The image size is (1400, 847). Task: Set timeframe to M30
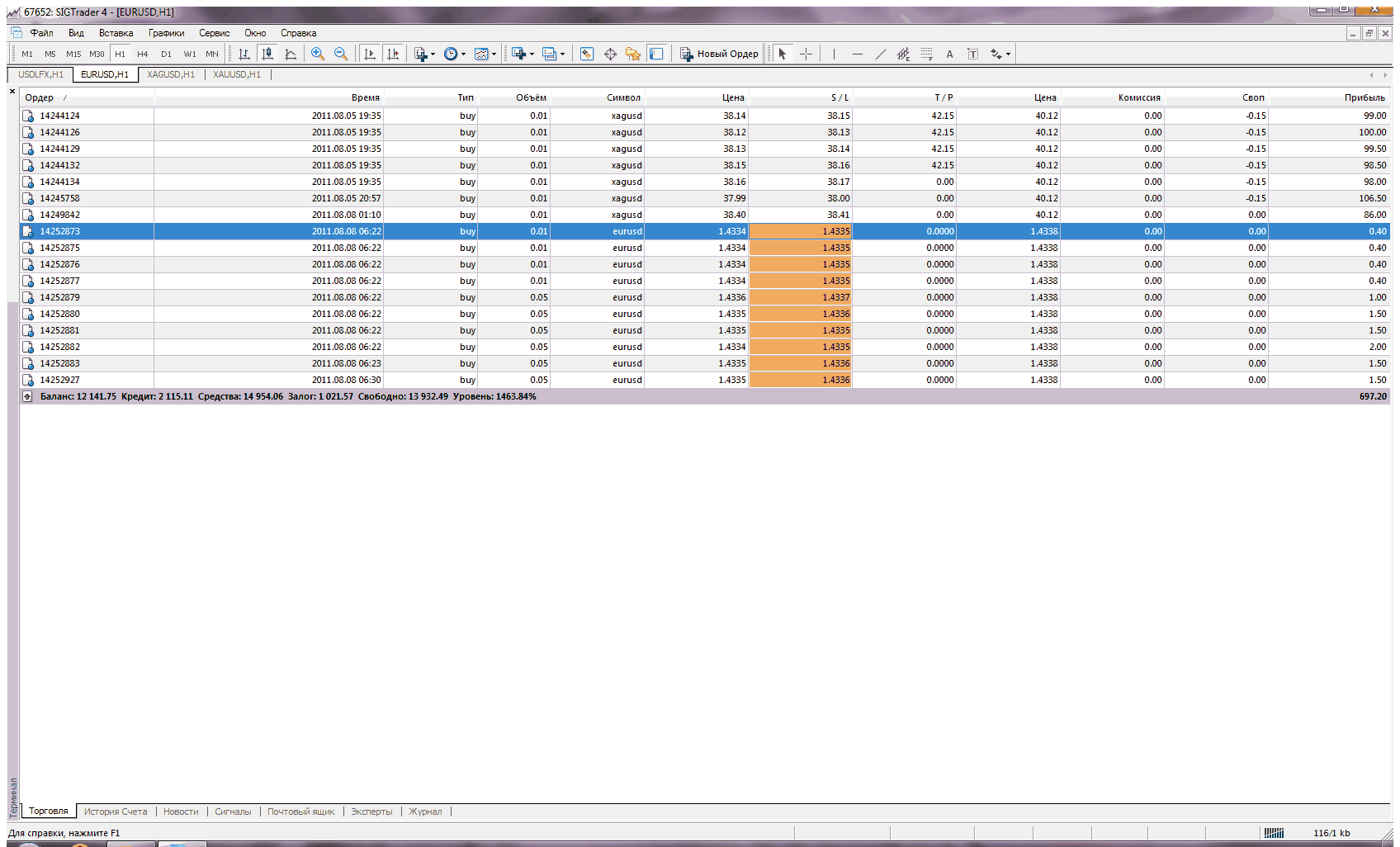pos(97,54)
